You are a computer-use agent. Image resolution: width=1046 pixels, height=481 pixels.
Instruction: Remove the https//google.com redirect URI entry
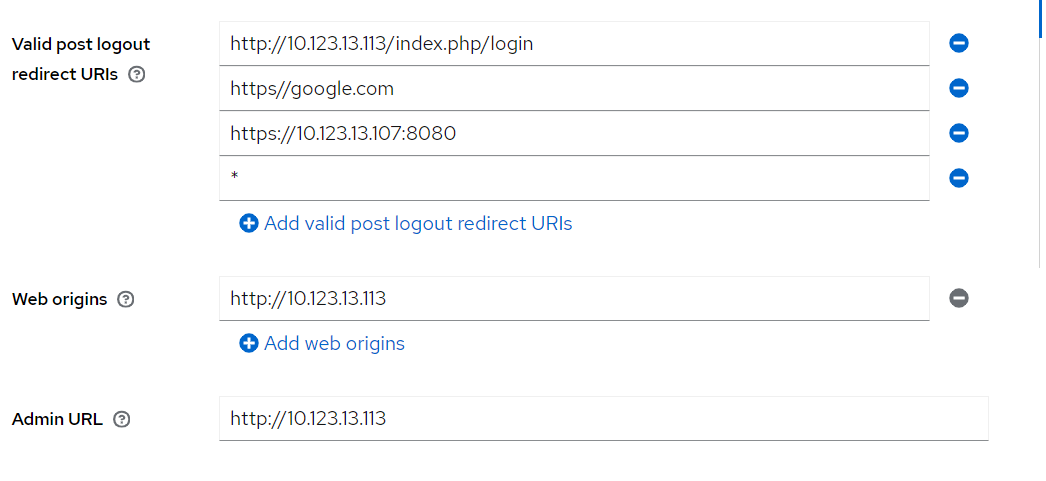[x=958, y=88]
